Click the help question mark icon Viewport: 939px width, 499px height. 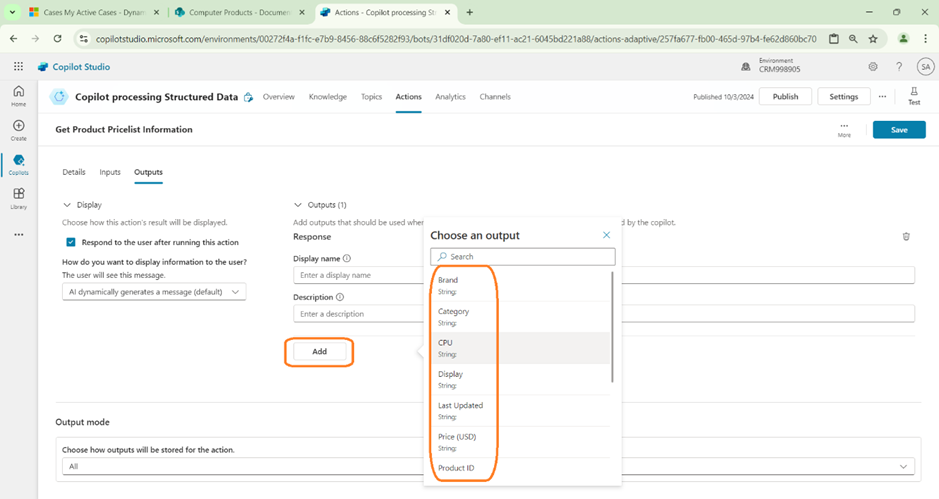point(899,67)
